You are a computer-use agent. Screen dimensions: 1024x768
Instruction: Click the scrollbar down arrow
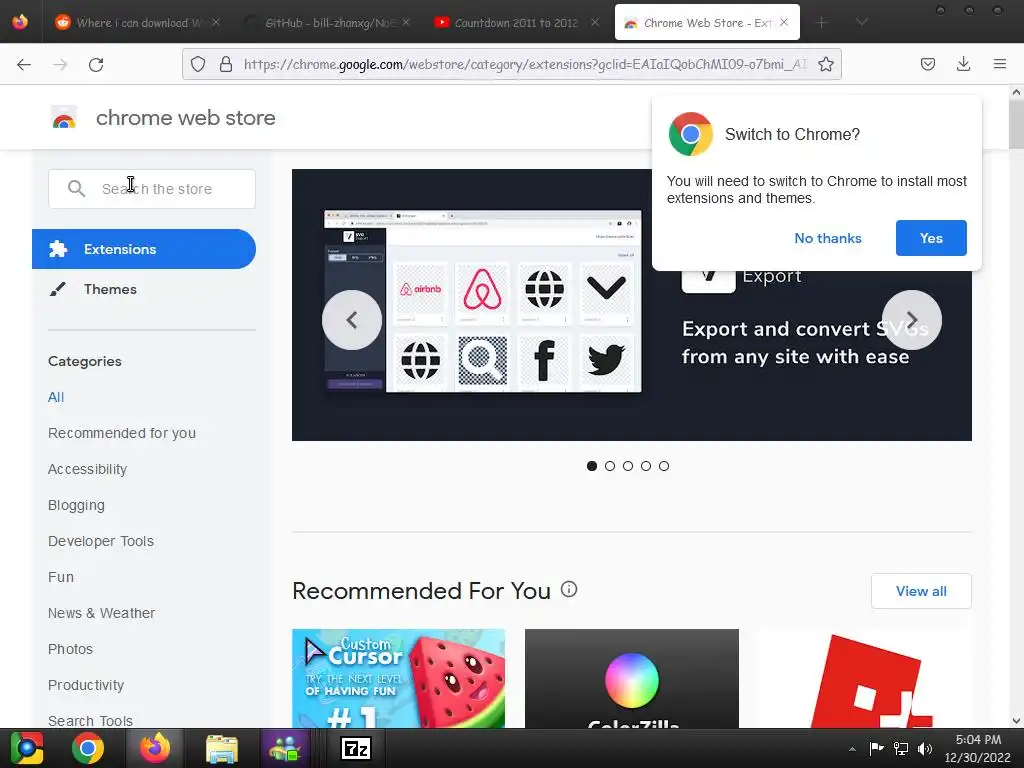pyautogui.click(x=1016, y=721)
